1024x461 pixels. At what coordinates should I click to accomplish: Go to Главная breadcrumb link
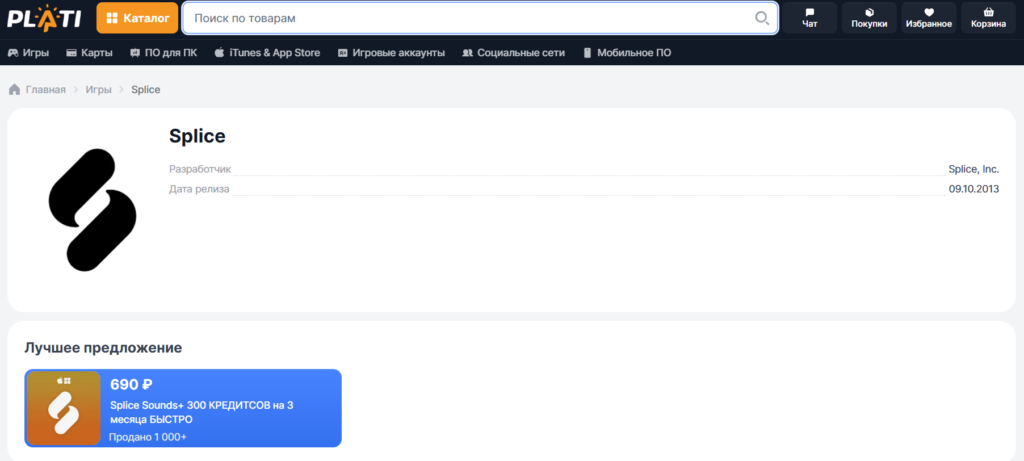coord(46,89)
